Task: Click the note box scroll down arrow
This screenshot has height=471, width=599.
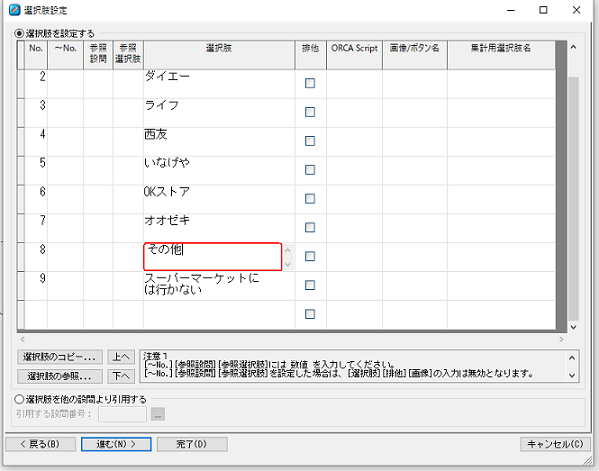Action: click(x=572, y=375)
